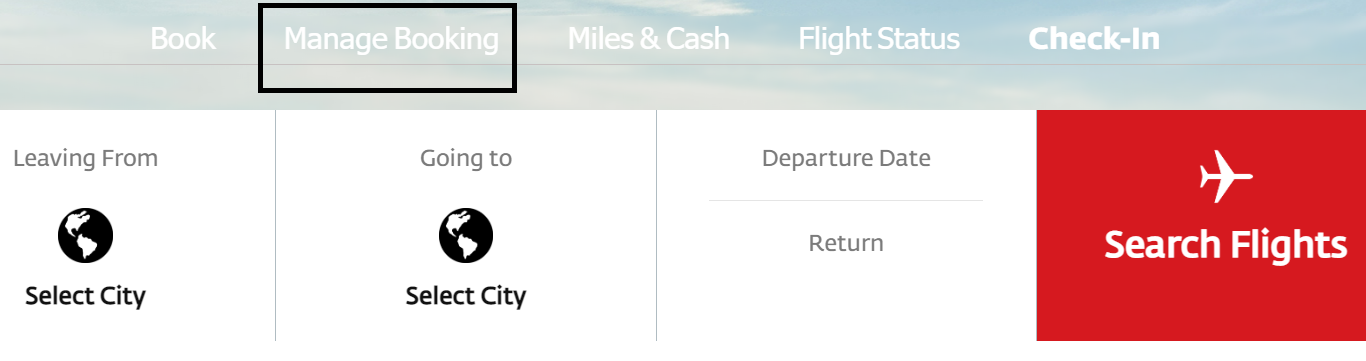Switch to the Manage Booking tab
Screen dimensions: 1366x361
click(x=391, y=39)
